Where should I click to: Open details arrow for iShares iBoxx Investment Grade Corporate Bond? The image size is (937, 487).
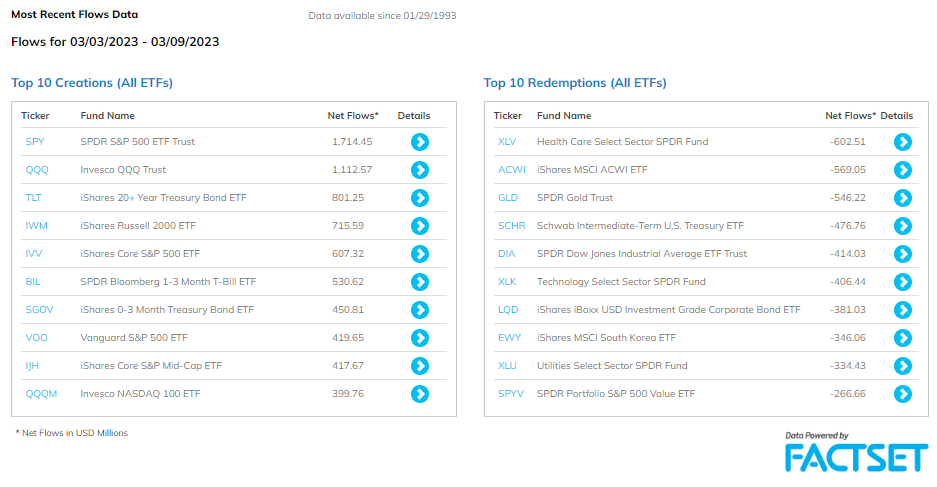pos(902,310)
